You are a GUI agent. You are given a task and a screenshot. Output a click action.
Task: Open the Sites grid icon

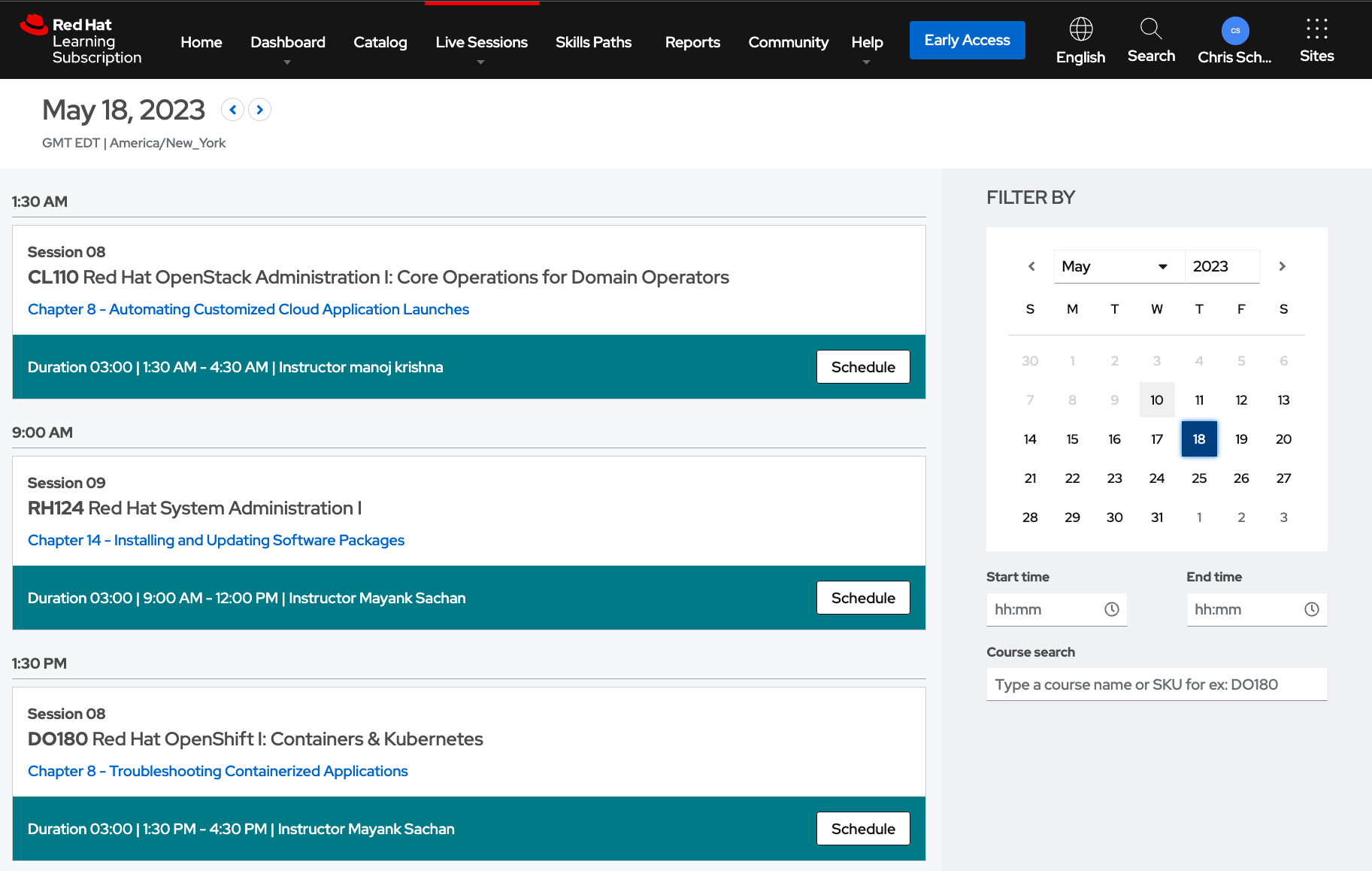(1316, 29)
